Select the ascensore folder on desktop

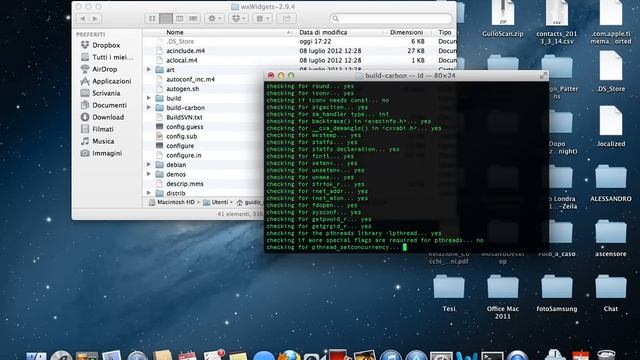point(611,238)
